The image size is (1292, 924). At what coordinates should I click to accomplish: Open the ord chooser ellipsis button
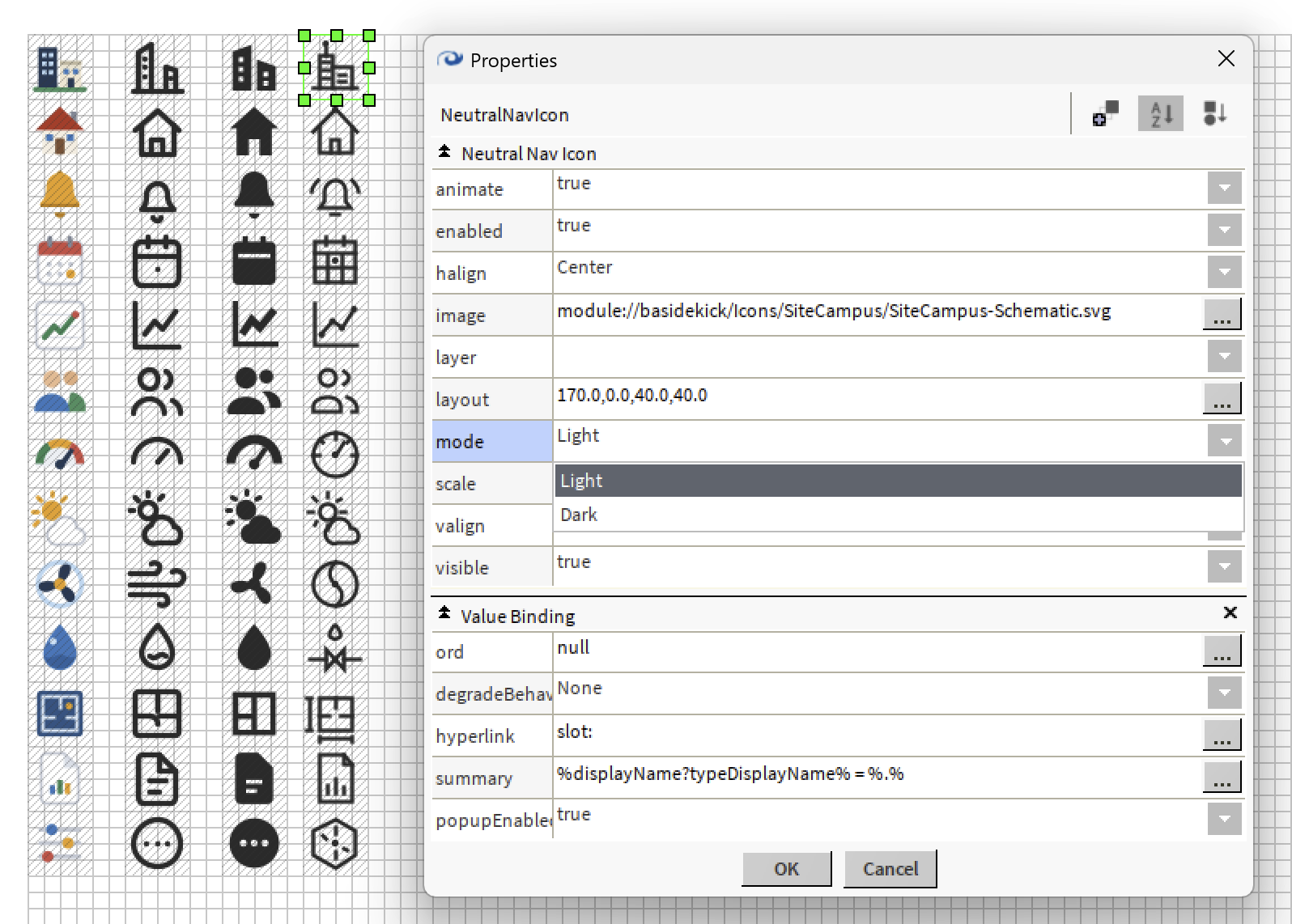[x=1222, y=651]
